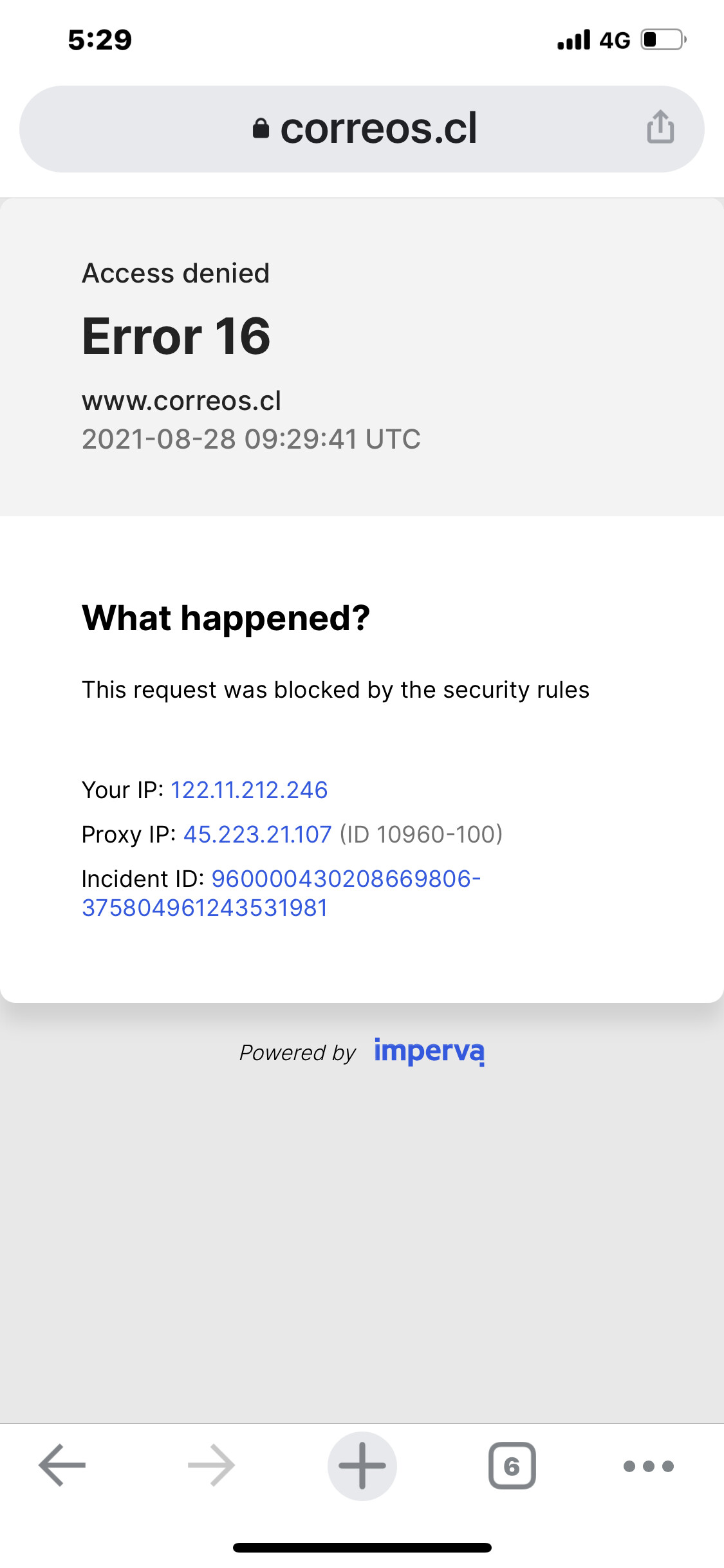Tap the home indicator bar
Viewport: 724px width, 1568px height.
(x=362, y=1547)
